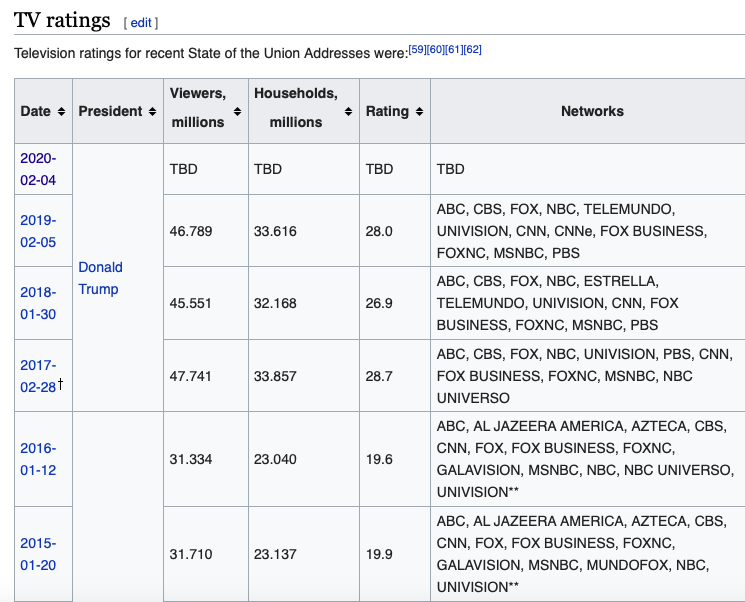Select rating value 28.0
The height and width of the screenshot is (602, 745).
pyautogui.click(x=379, y=231)
